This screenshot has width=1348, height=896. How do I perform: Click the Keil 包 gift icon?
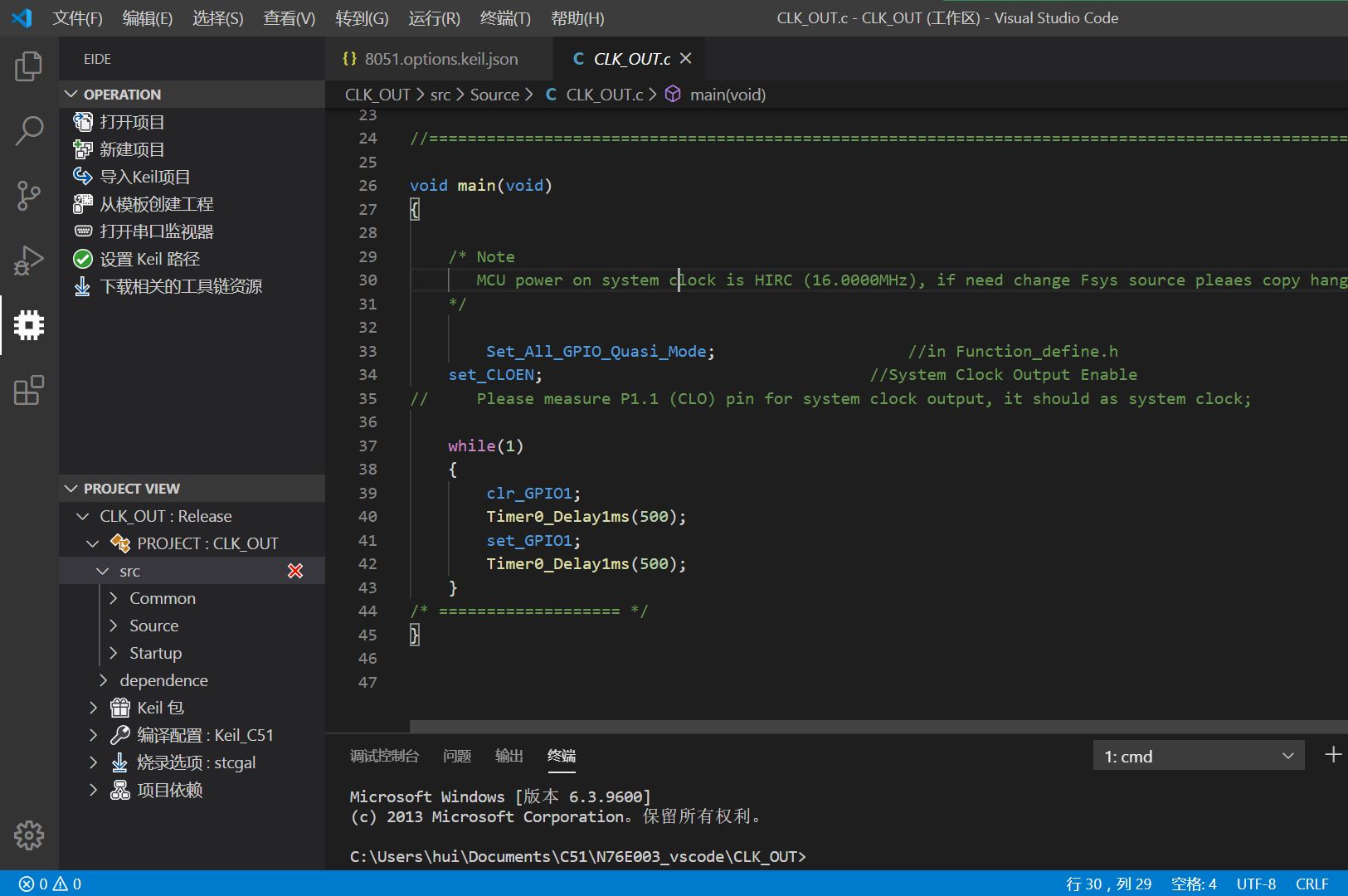click(120, 708)
